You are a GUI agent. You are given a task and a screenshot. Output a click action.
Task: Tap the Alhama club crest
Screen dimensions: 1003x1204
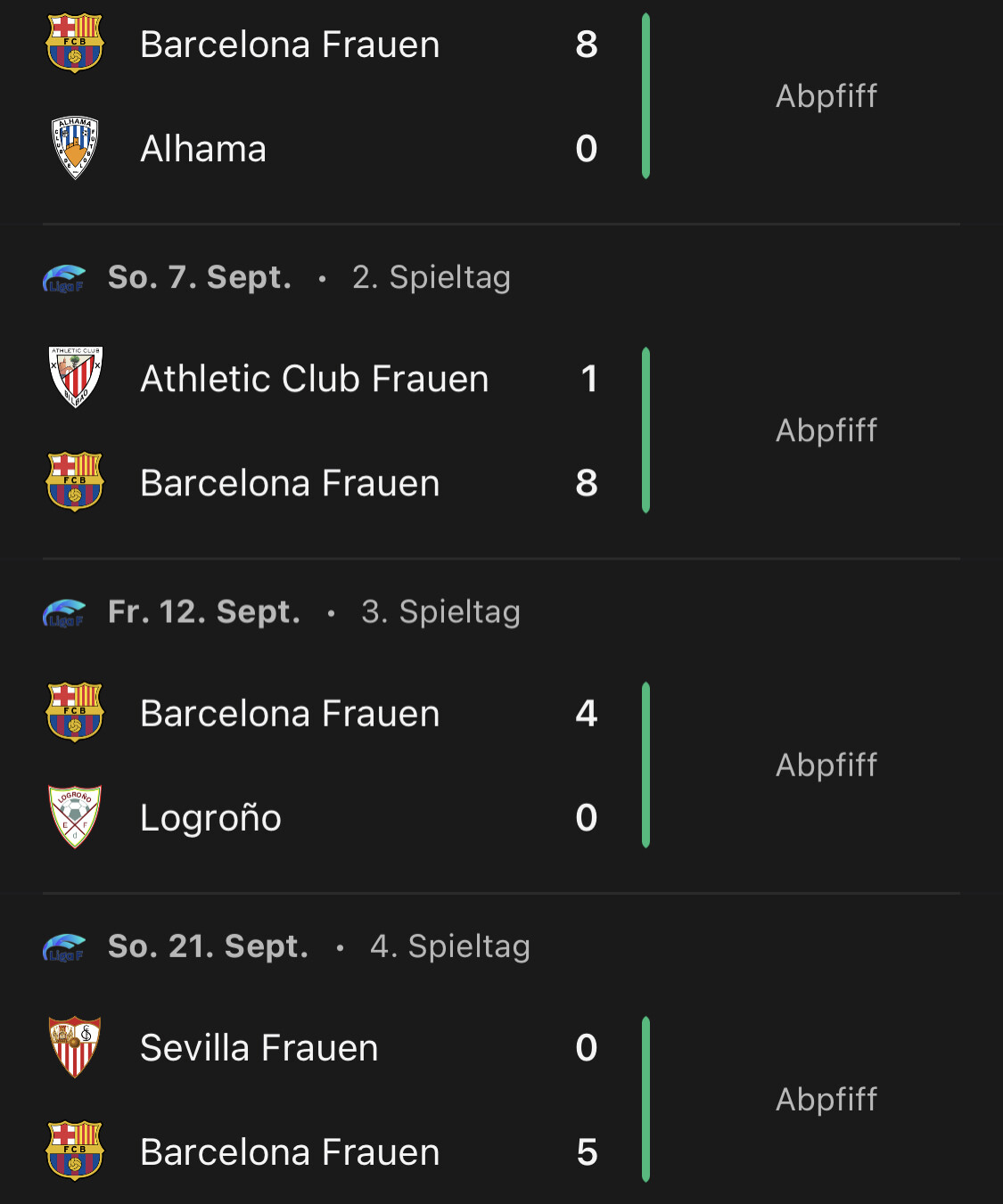pyautogui.click(x=75, y=148)
